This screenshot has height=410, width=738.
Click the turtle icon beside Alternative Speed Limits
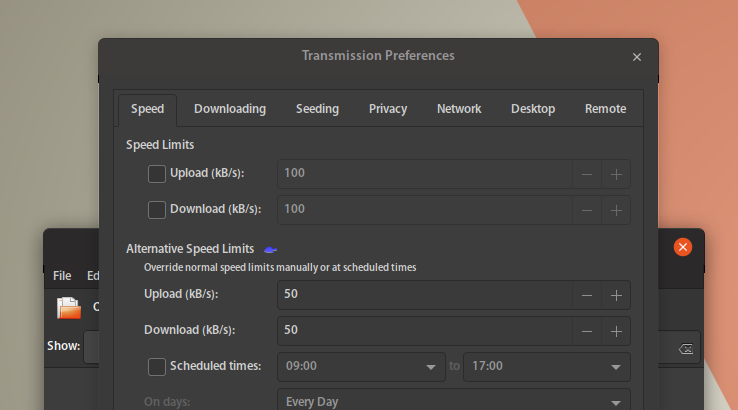coord(270,249)
